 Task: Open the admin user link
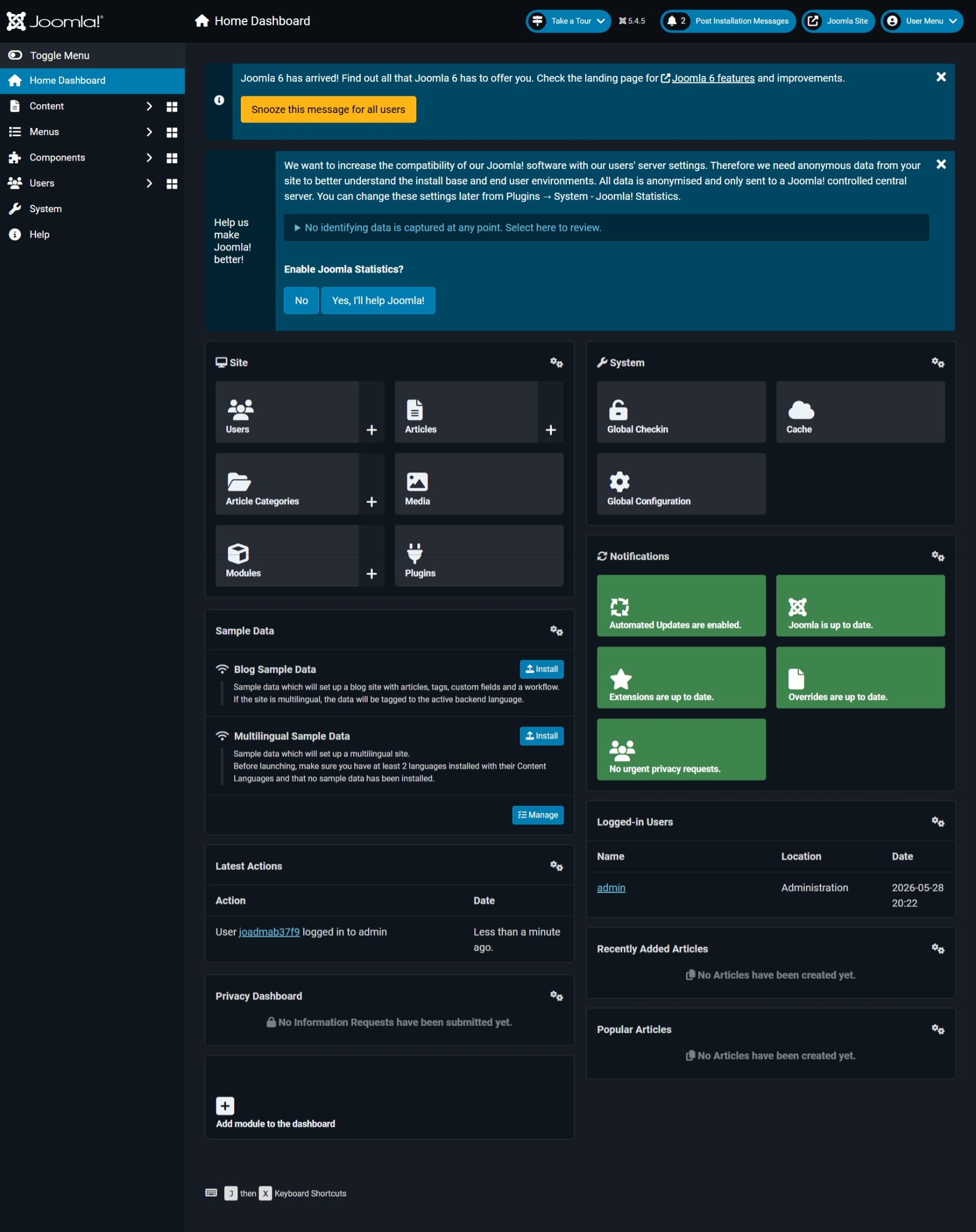(x=611, y=888)
